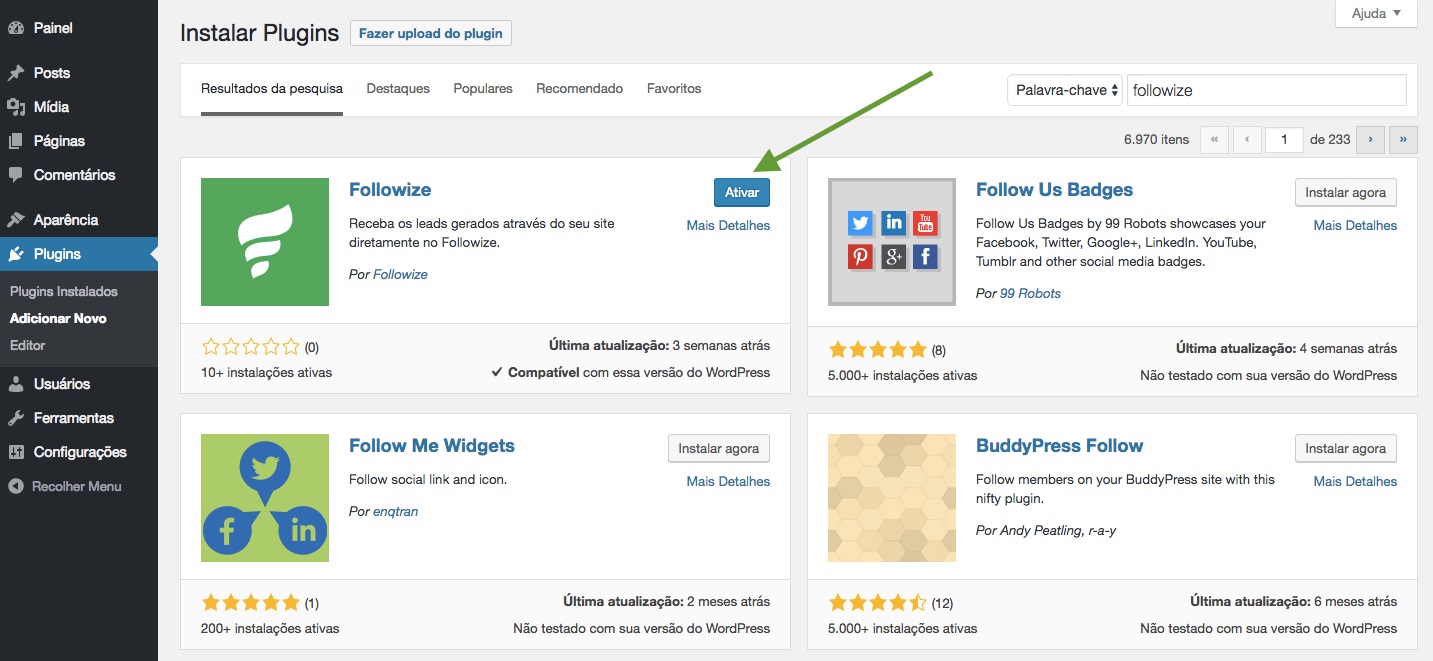Image resolution: width=1433 pixels, height=661 pixels.
Task: Open Mais Detalhes for BuddyPress Follow
Action: click(1355, 482)
